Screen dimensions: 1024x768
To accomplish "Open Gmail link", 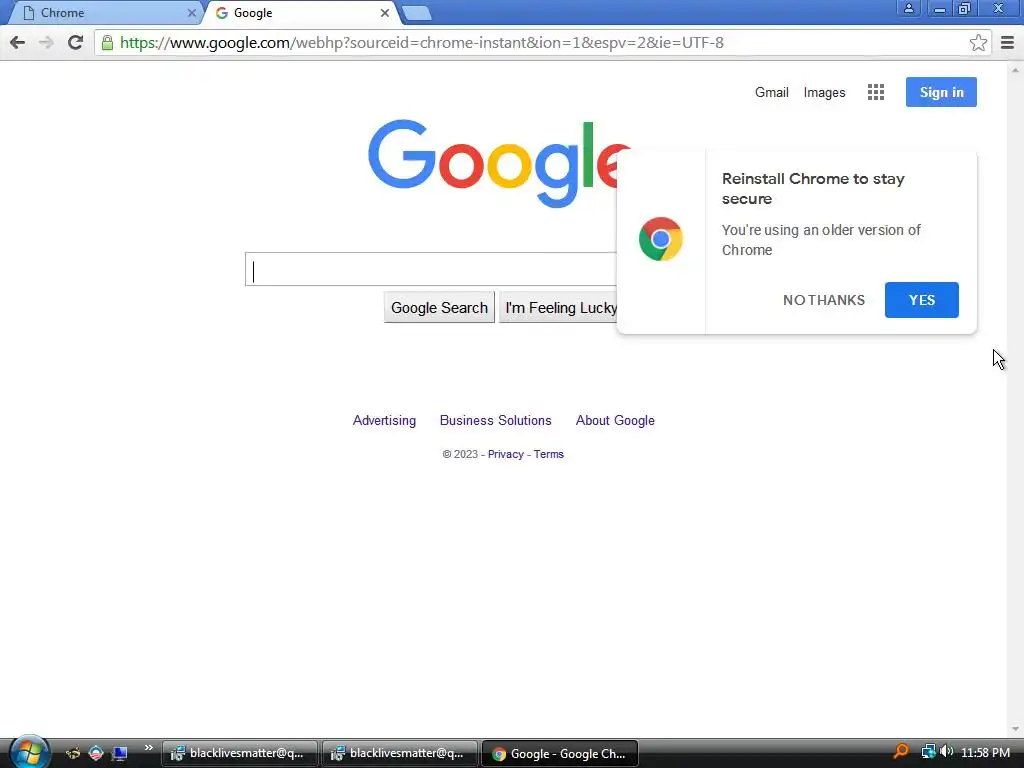I will tap(771, 92).
